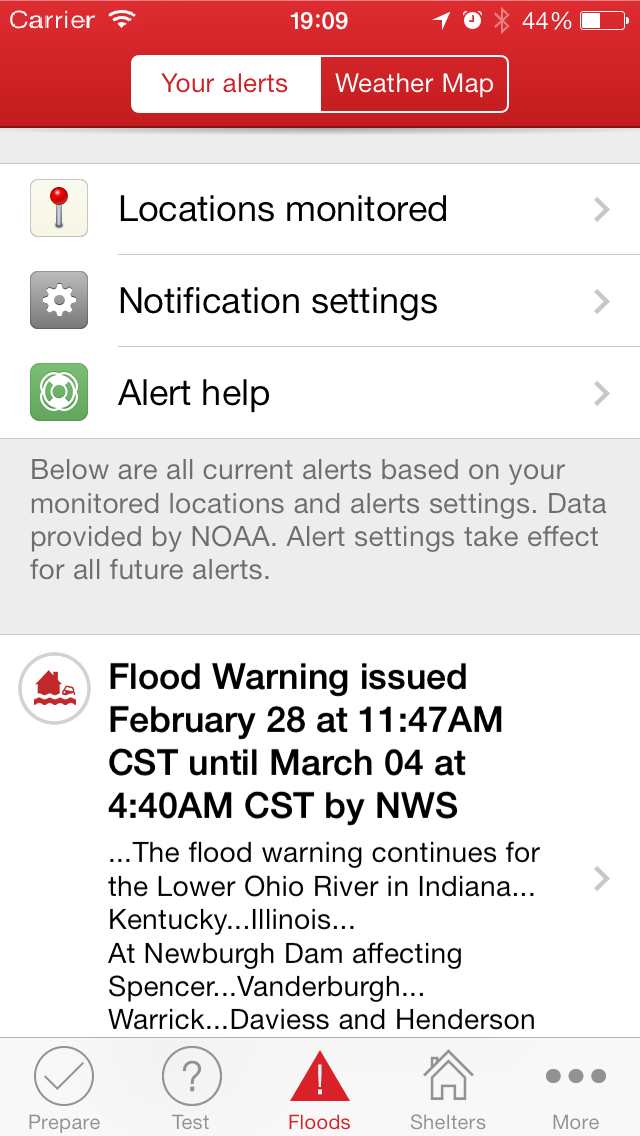
Task: Open the Locations monitored row
Action: click(283, 209)
